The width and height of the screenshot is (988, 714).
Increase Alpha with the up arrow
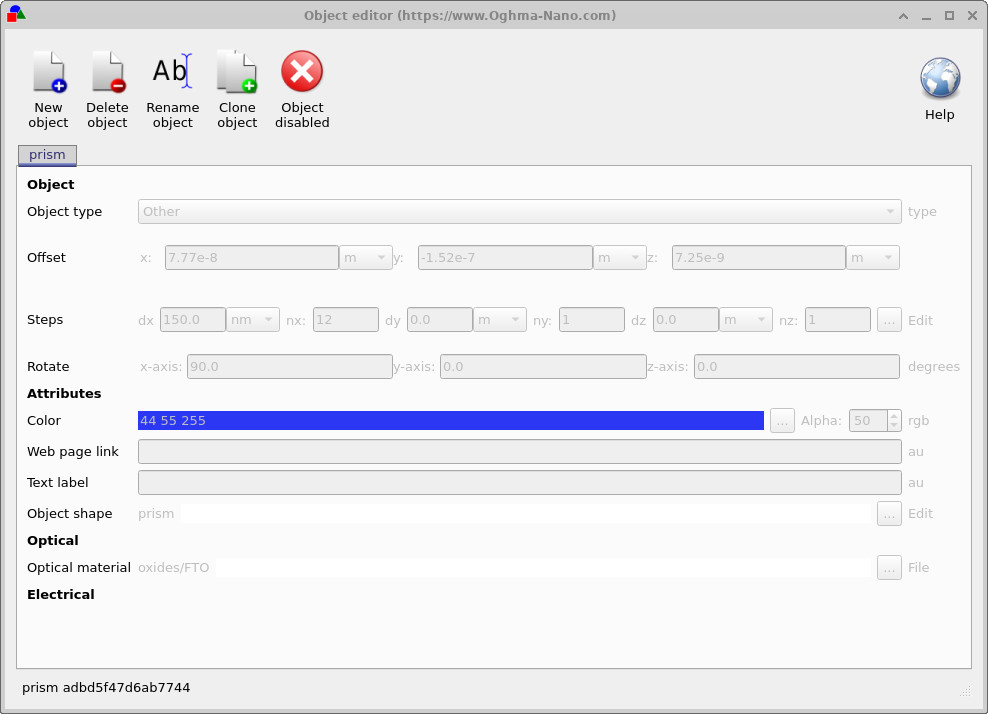[x=894, y=415]
